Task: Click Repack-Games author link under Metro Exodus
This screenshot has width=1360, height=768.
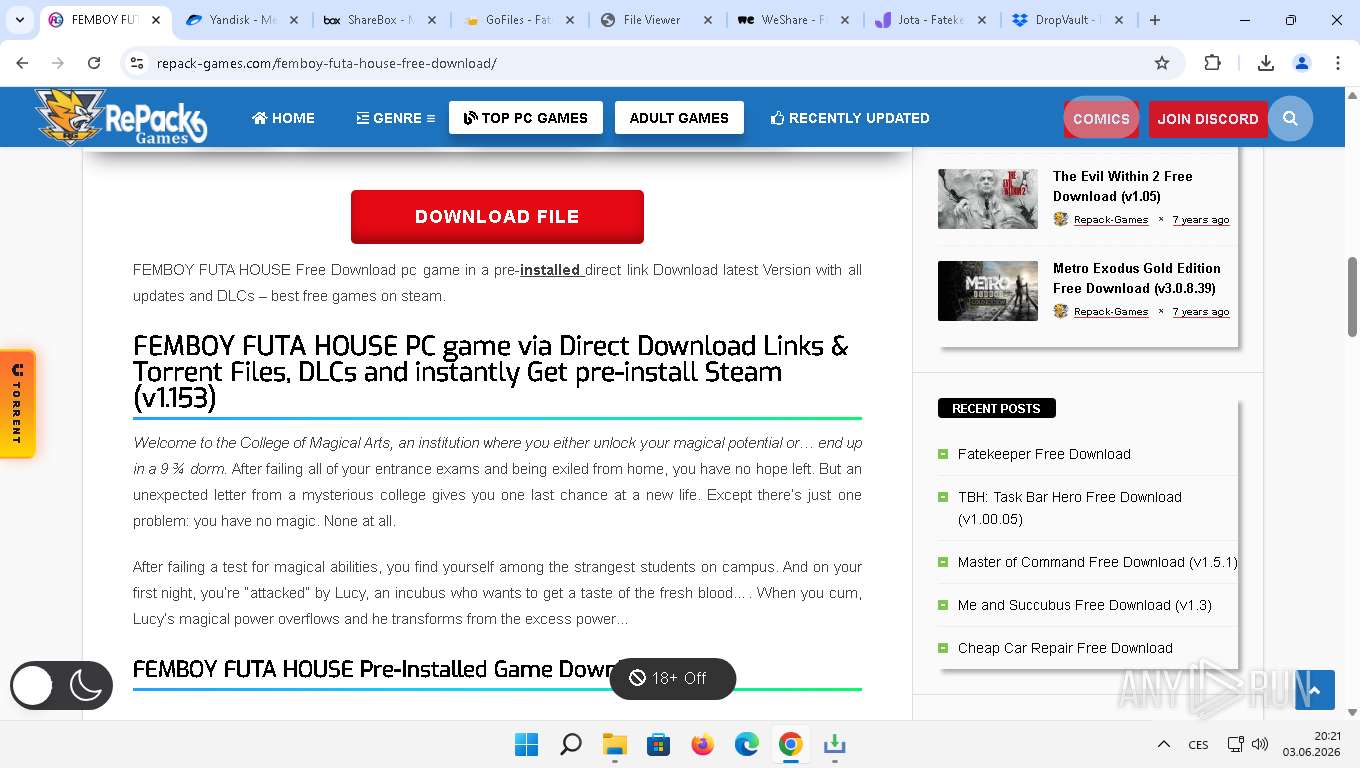Action: [x=1111, y=311]
